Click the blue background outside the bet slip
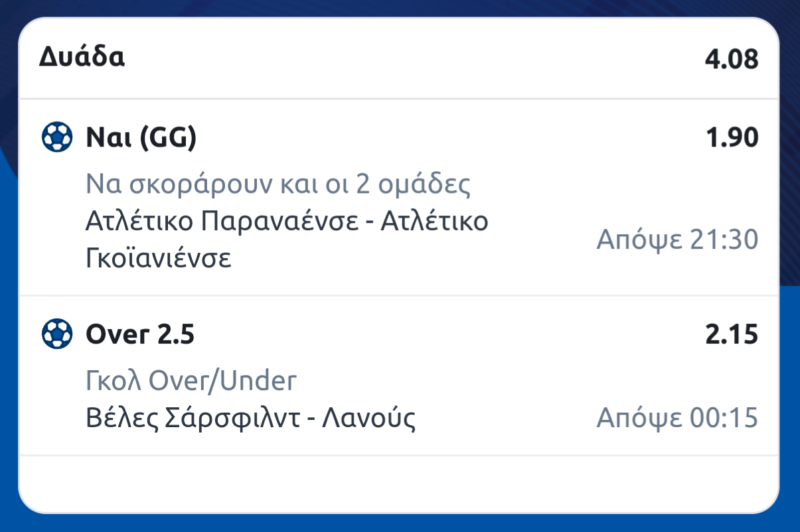This screenshot has height=532, width=800. pos(8,300)
